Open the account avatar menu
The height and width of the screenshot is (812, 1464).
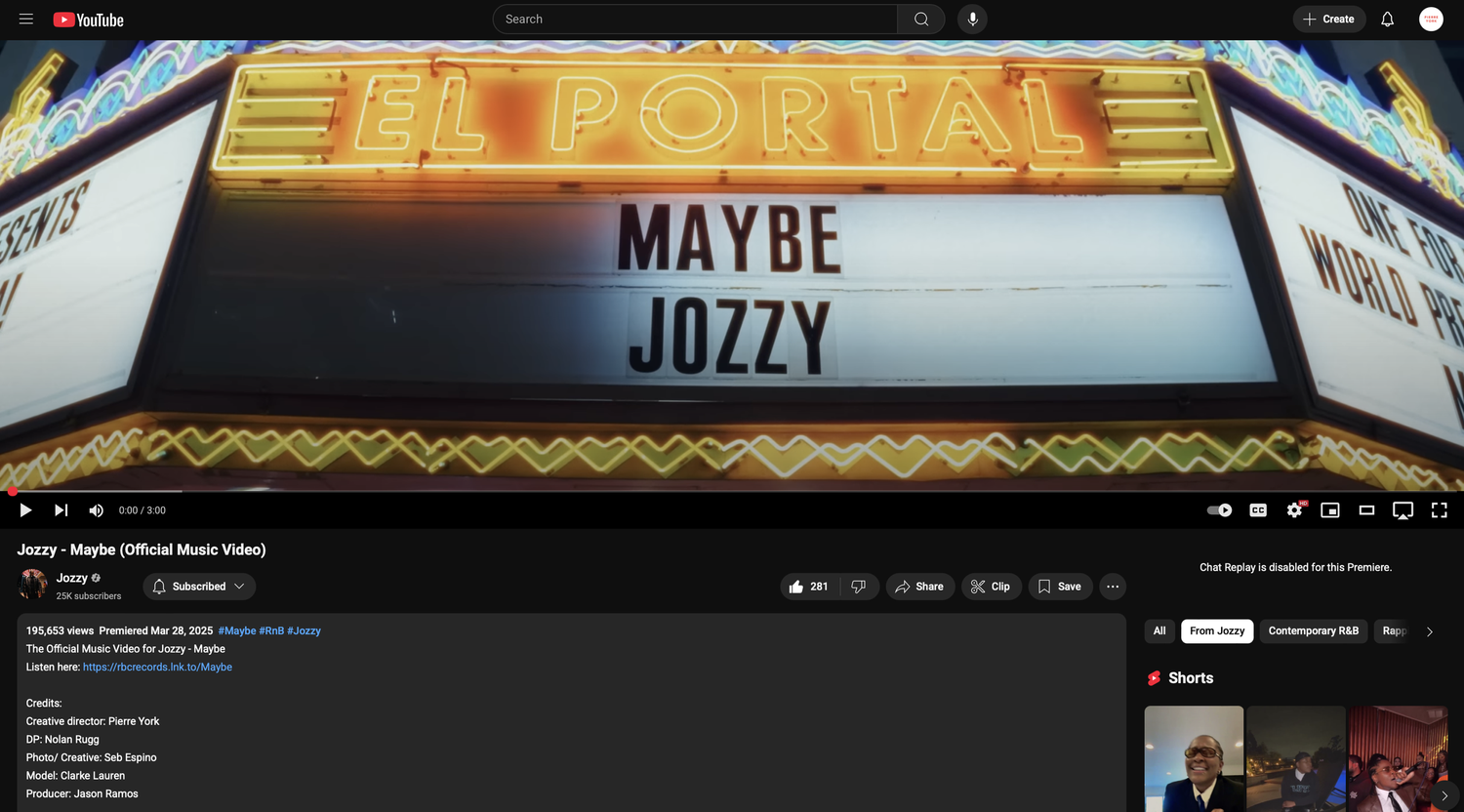point(1431,20)
